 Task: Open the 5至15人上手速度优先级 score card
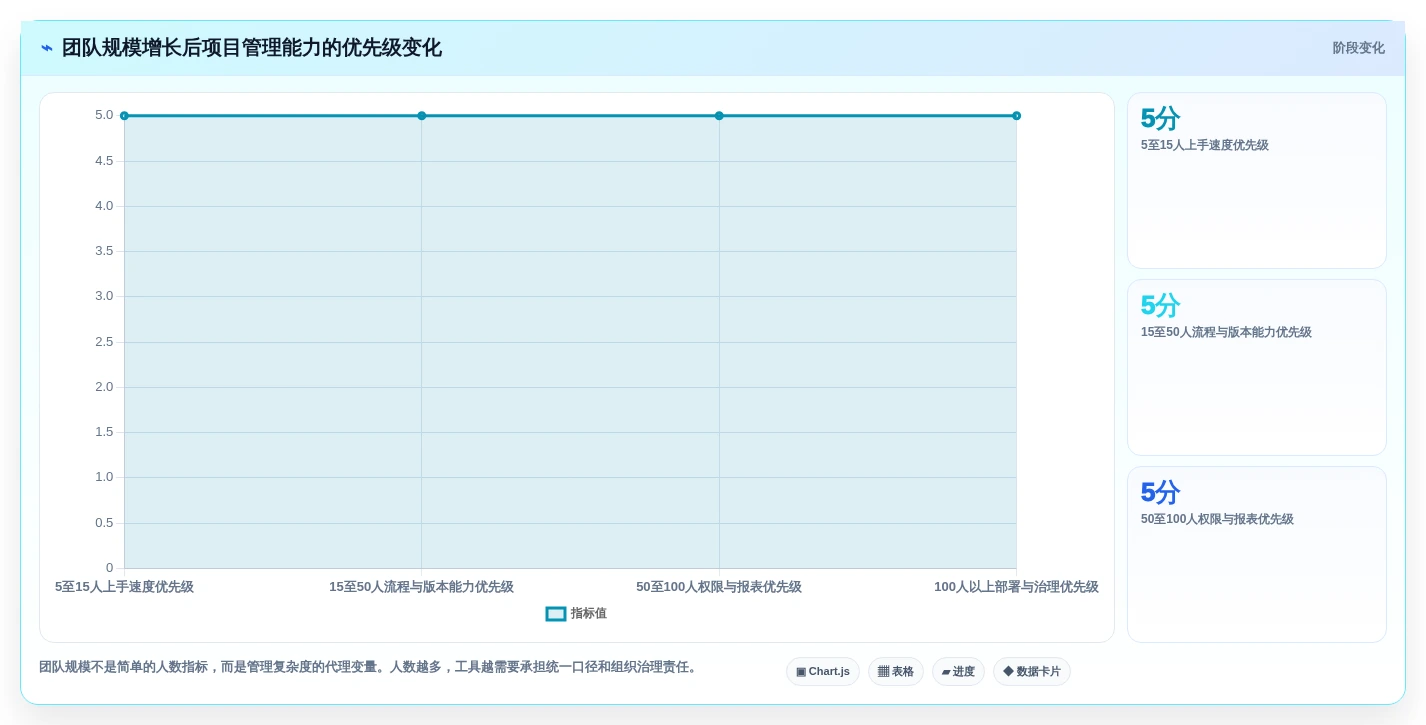1257,181
